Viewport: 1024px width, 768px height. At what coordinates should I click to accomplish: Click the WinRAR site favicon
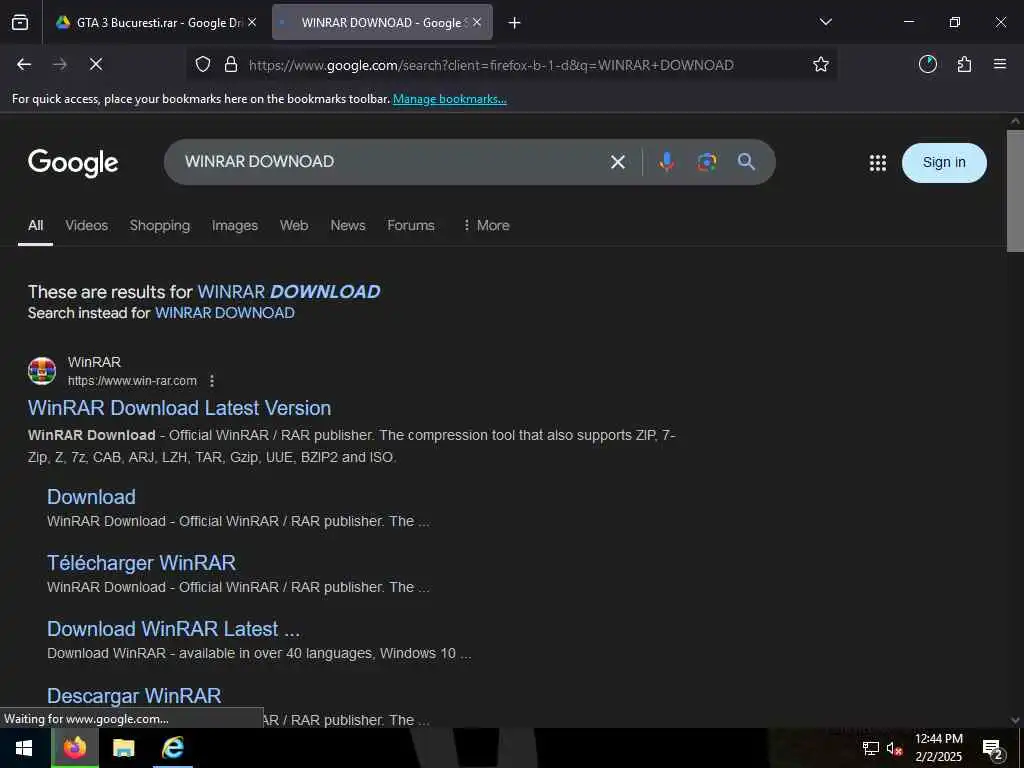coord(42,371)
